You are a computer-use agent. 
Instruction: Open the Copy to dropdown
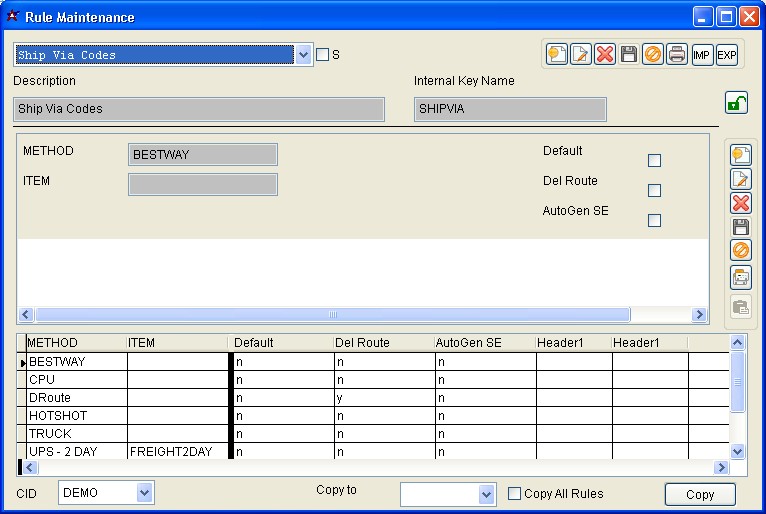pyautogui.click(x=486, y=494)
